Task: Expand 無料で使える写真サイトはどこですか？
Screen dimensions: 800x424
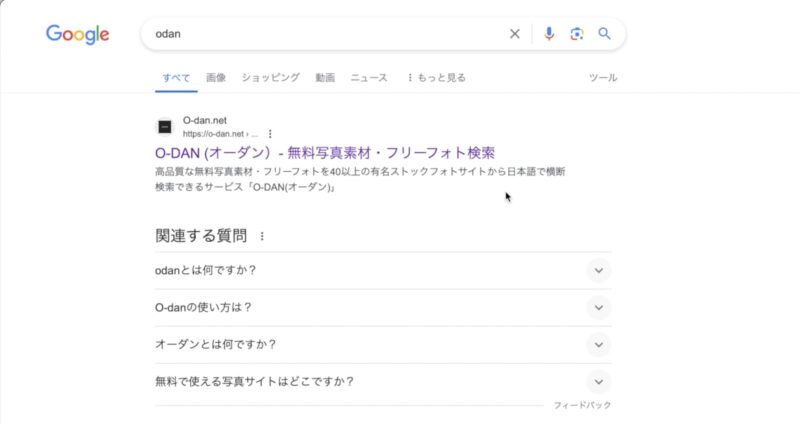Action: pos(383,382)
